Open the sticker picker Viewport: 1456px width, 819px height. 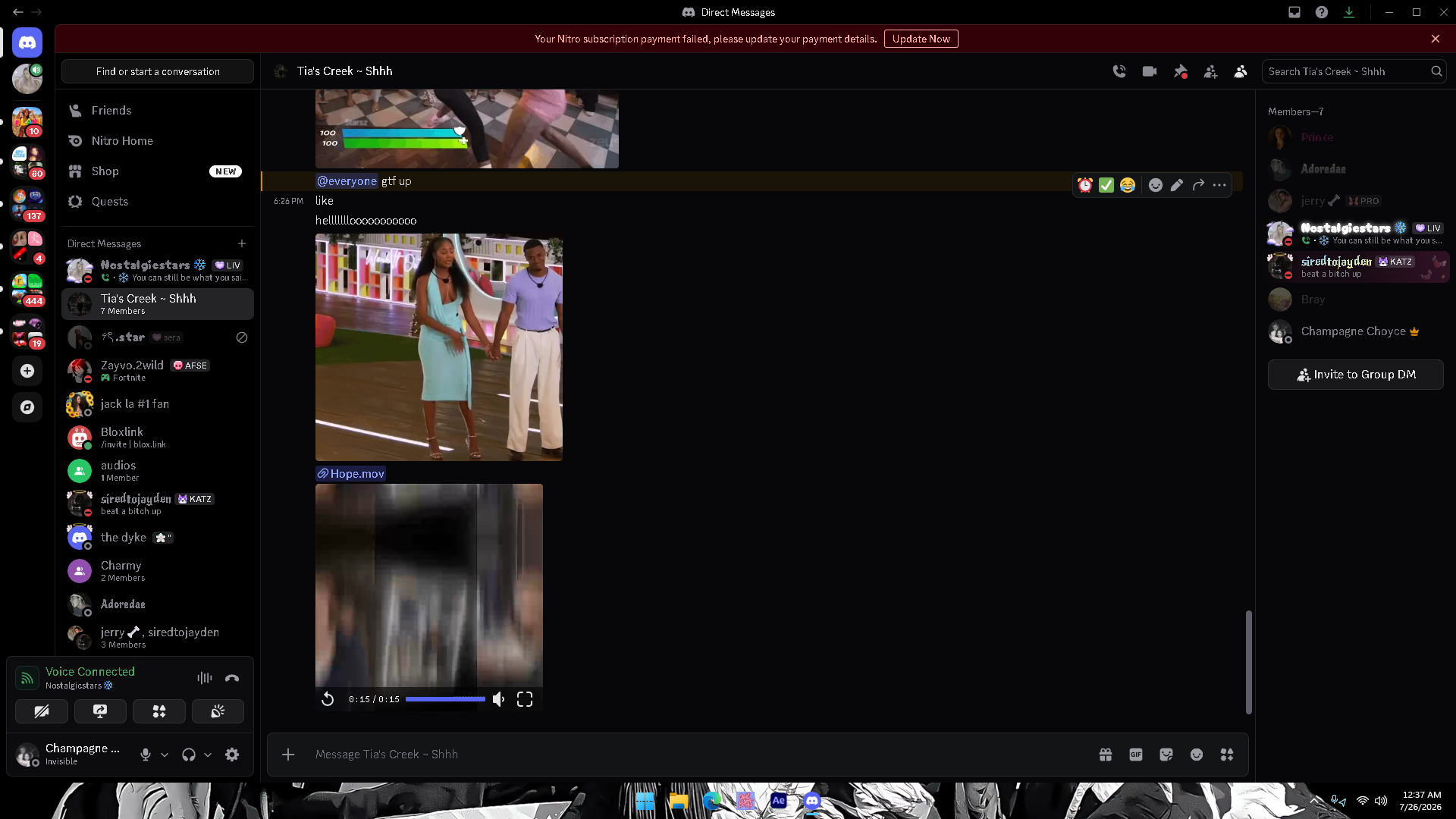point(1166,755)
